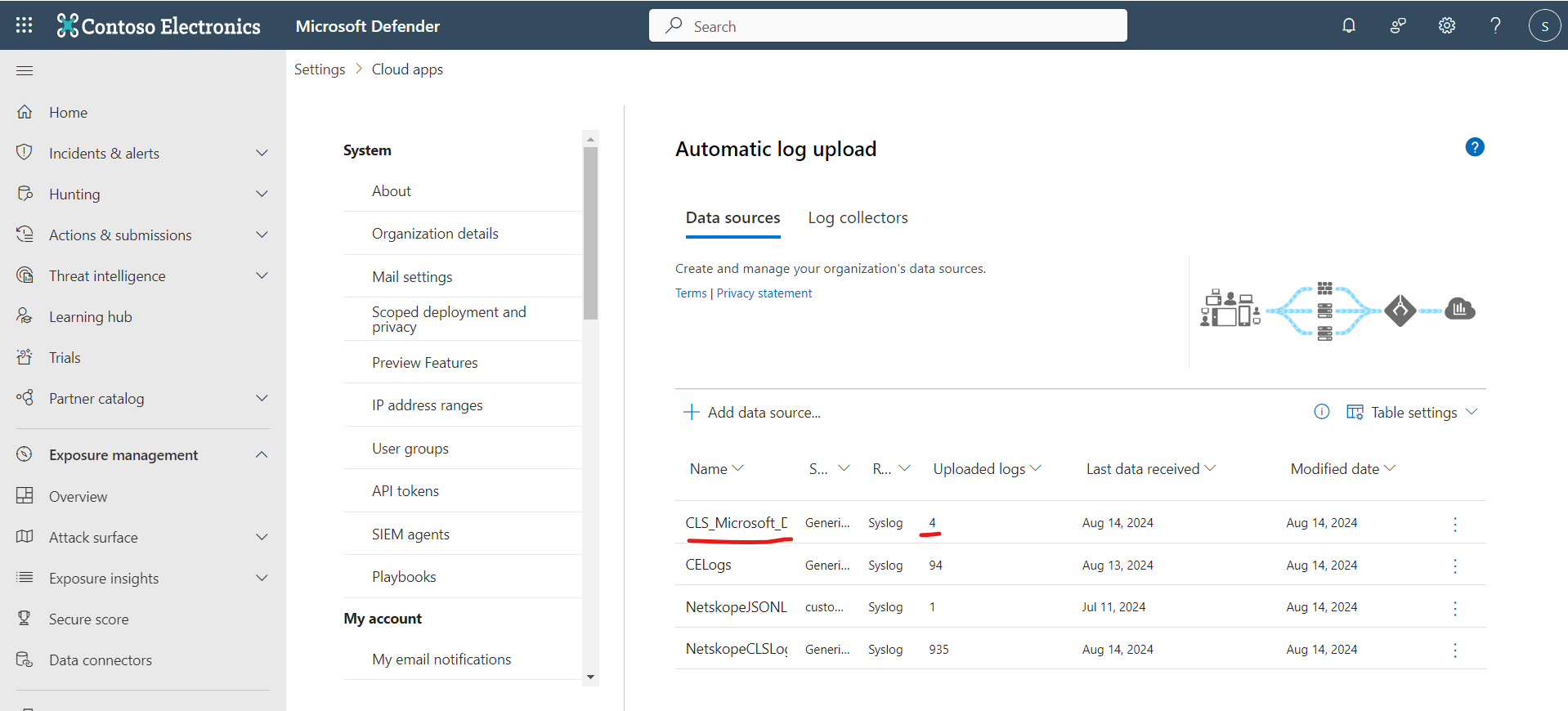1568x711 pixels.
Task: Click the settings list scrollbar down arrow
Action: coord(590,677)
